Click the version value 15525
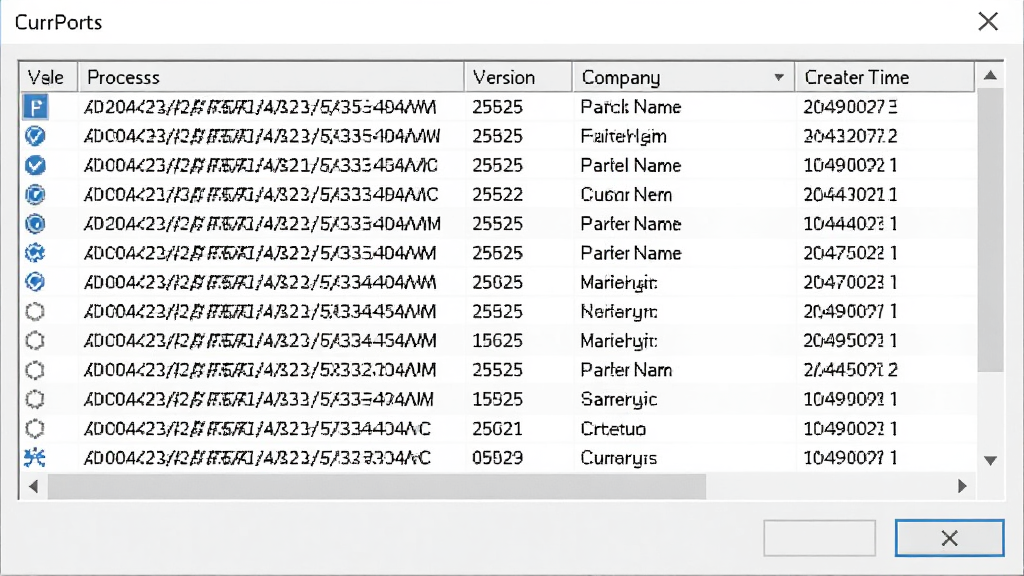The image size is (1024, 576). click(x=498, y=399)
